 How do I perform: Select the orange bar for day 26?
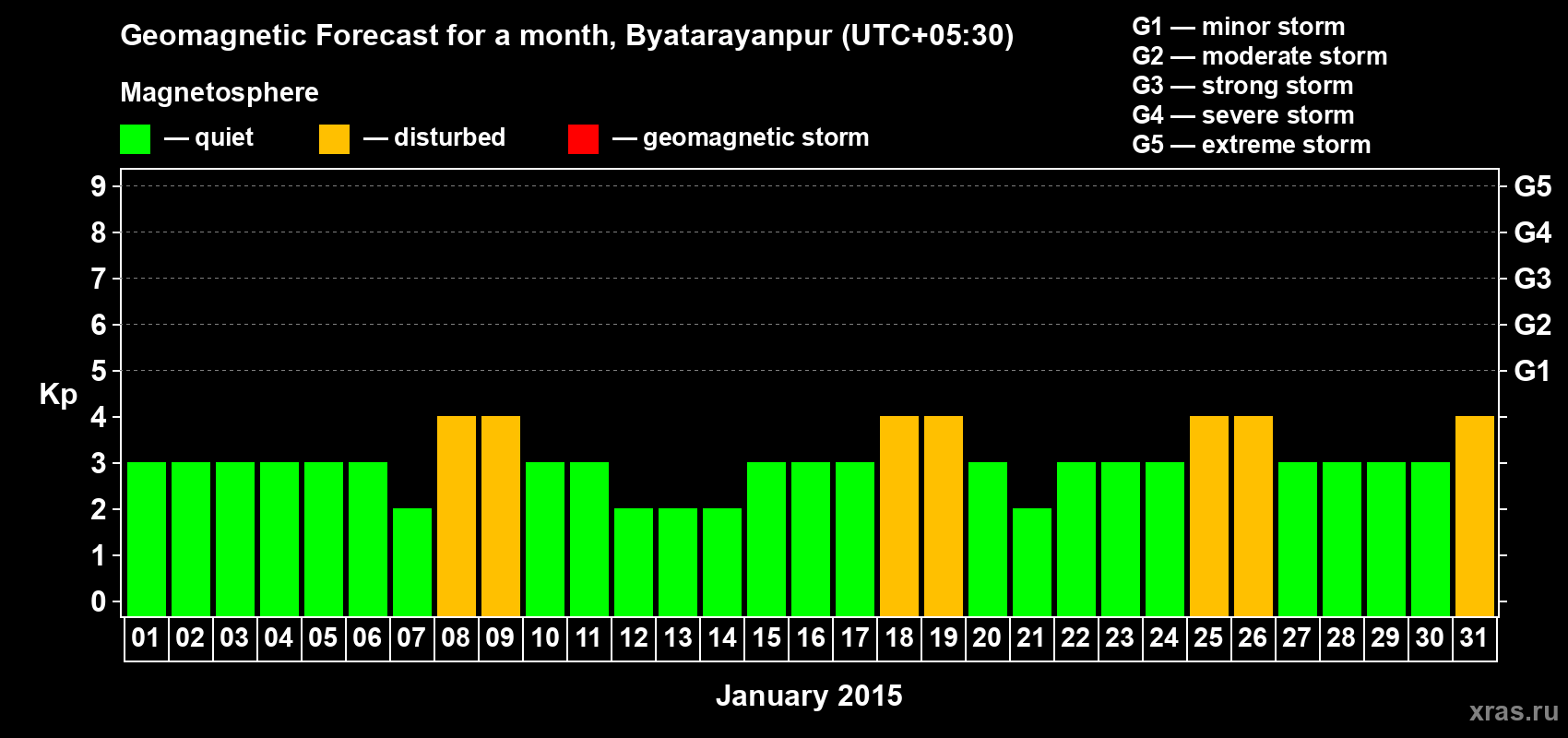(x=1253, y=516)
